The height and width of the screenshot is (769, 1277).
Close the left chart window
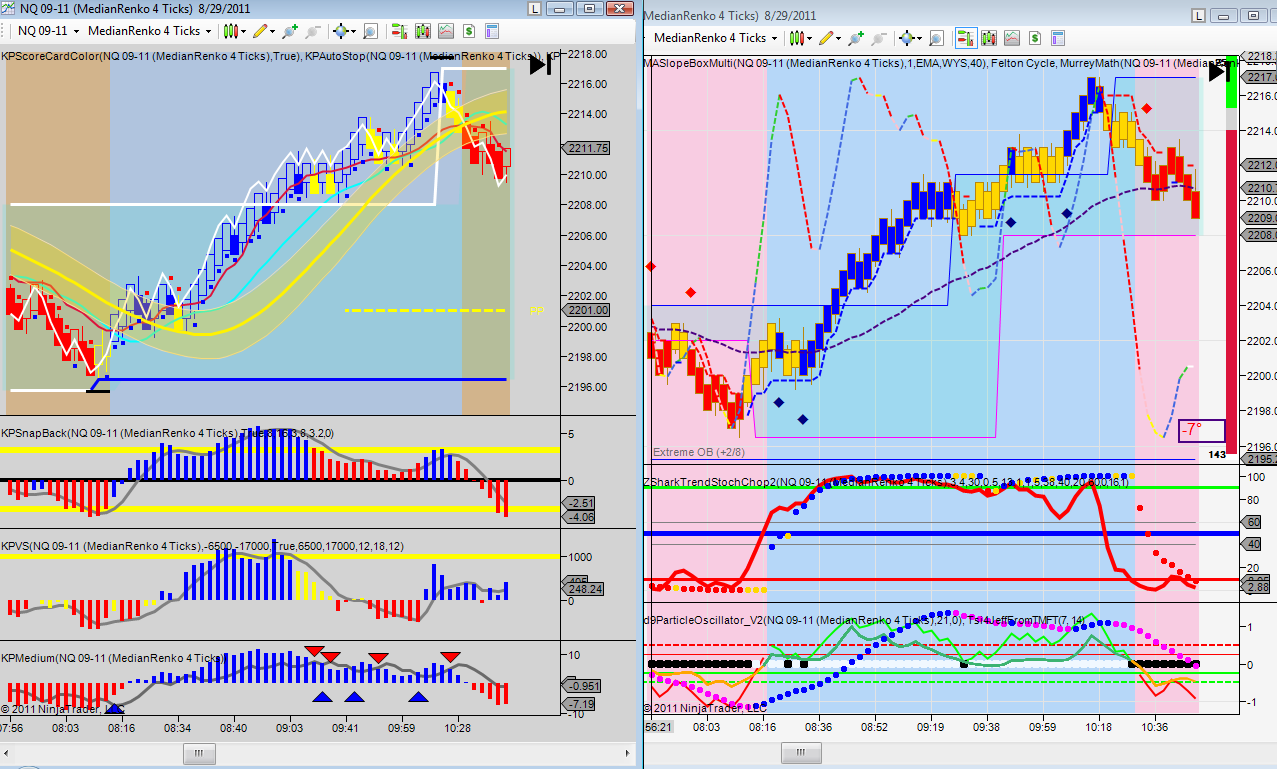[x=618, y=9]
